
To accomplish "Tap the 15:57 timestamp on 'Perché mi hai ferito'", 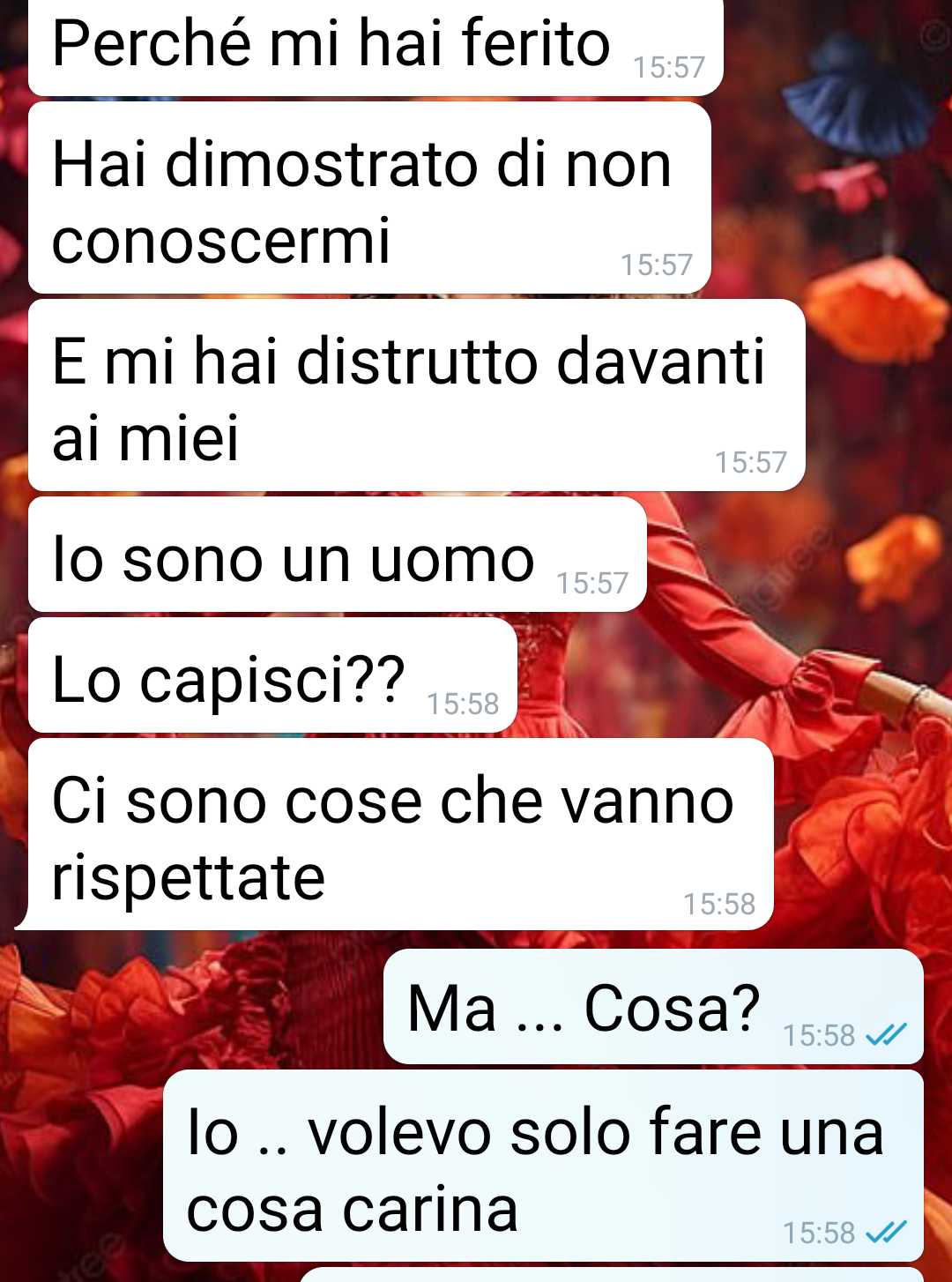I will click(669, 67).
